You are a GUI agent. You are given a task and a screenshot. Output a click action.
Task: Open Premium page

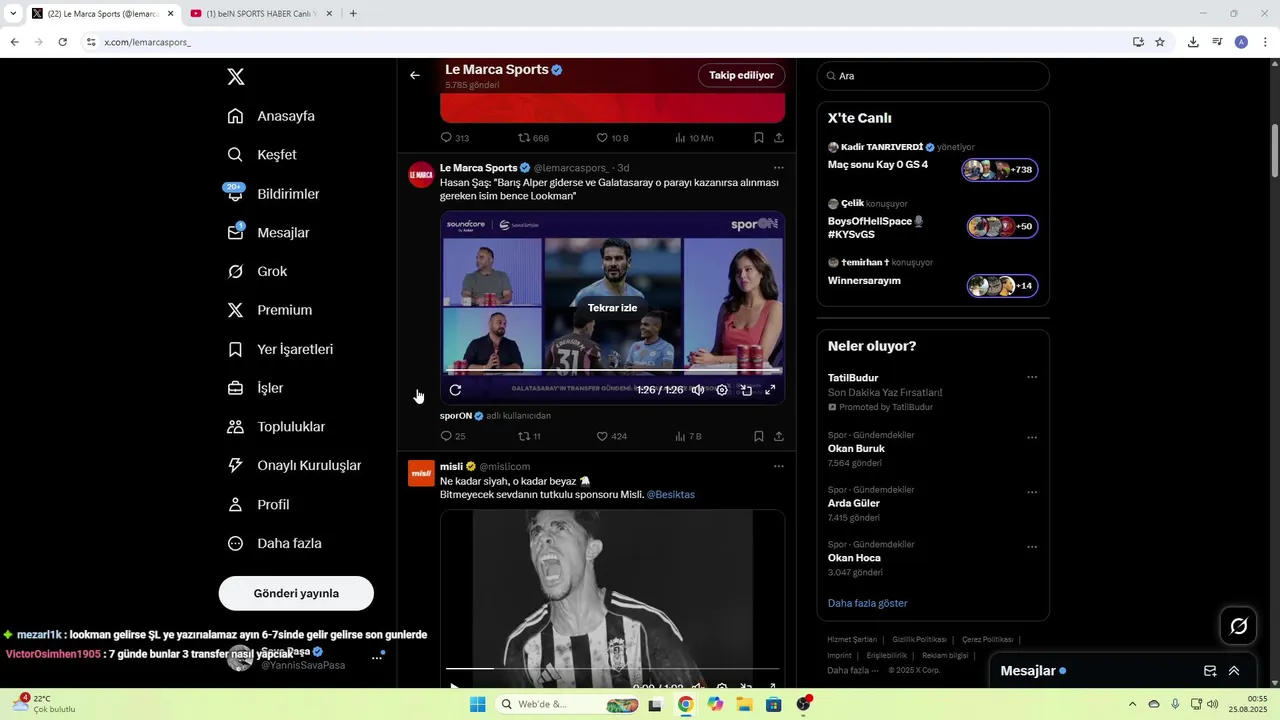pos(270,310)
